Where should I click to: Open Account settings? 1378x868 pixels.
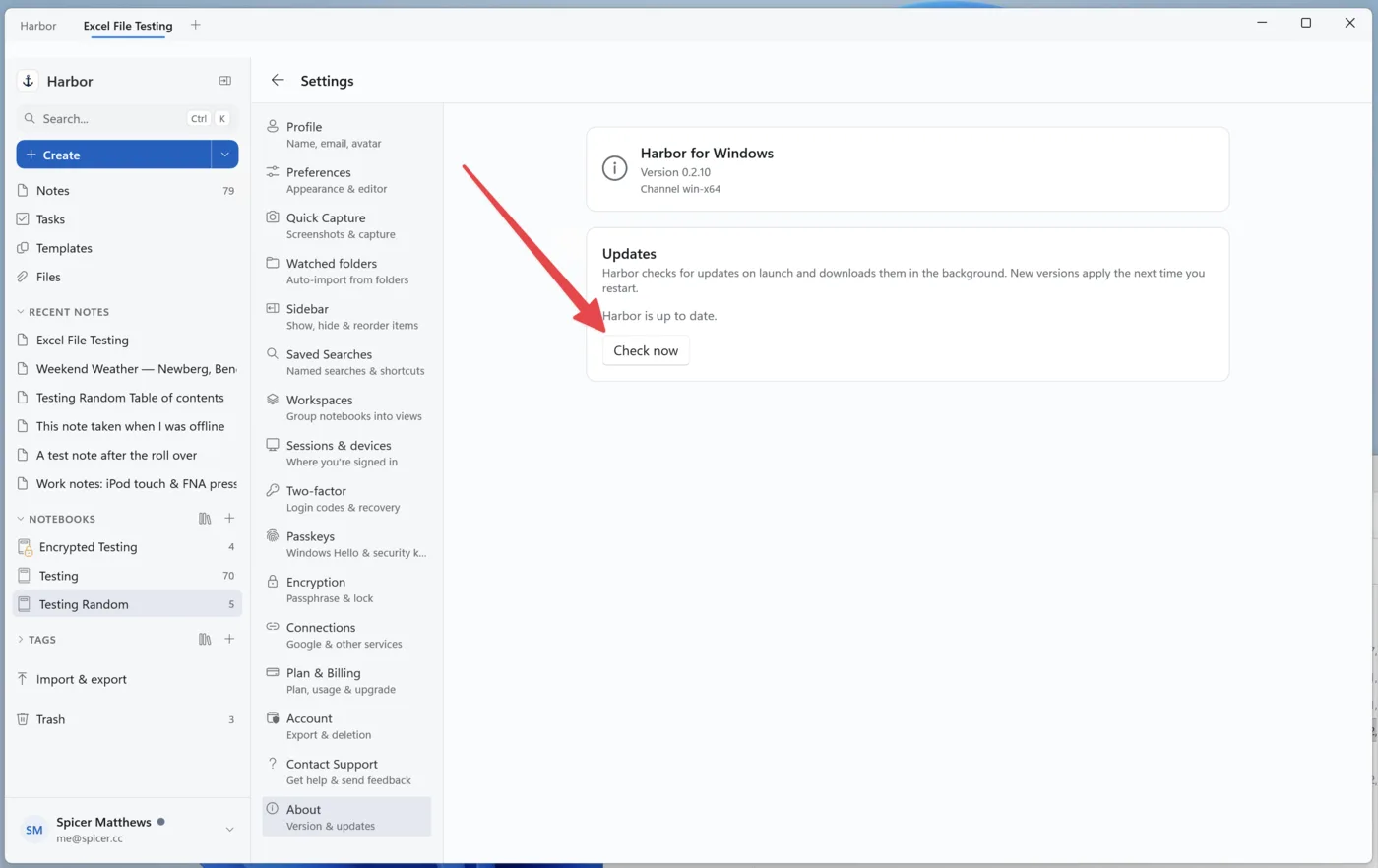[x=346, y=726]
